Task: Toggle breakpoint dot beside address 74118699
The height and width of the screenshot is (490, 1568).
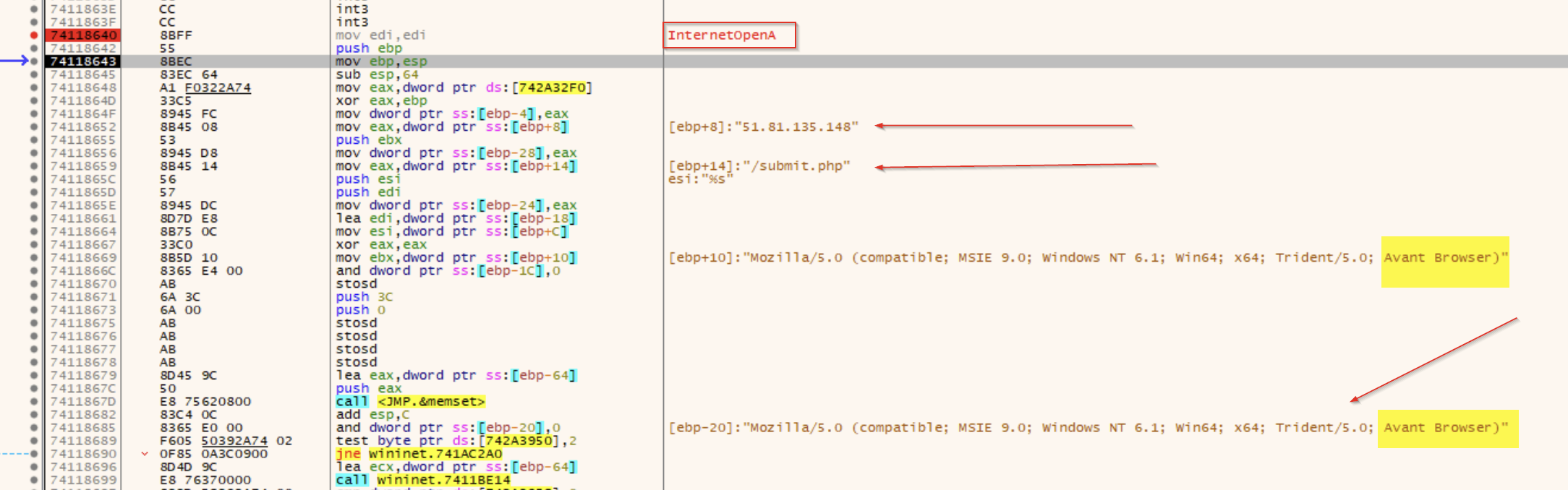Action: pyautogui.click(x=34, y=480)
